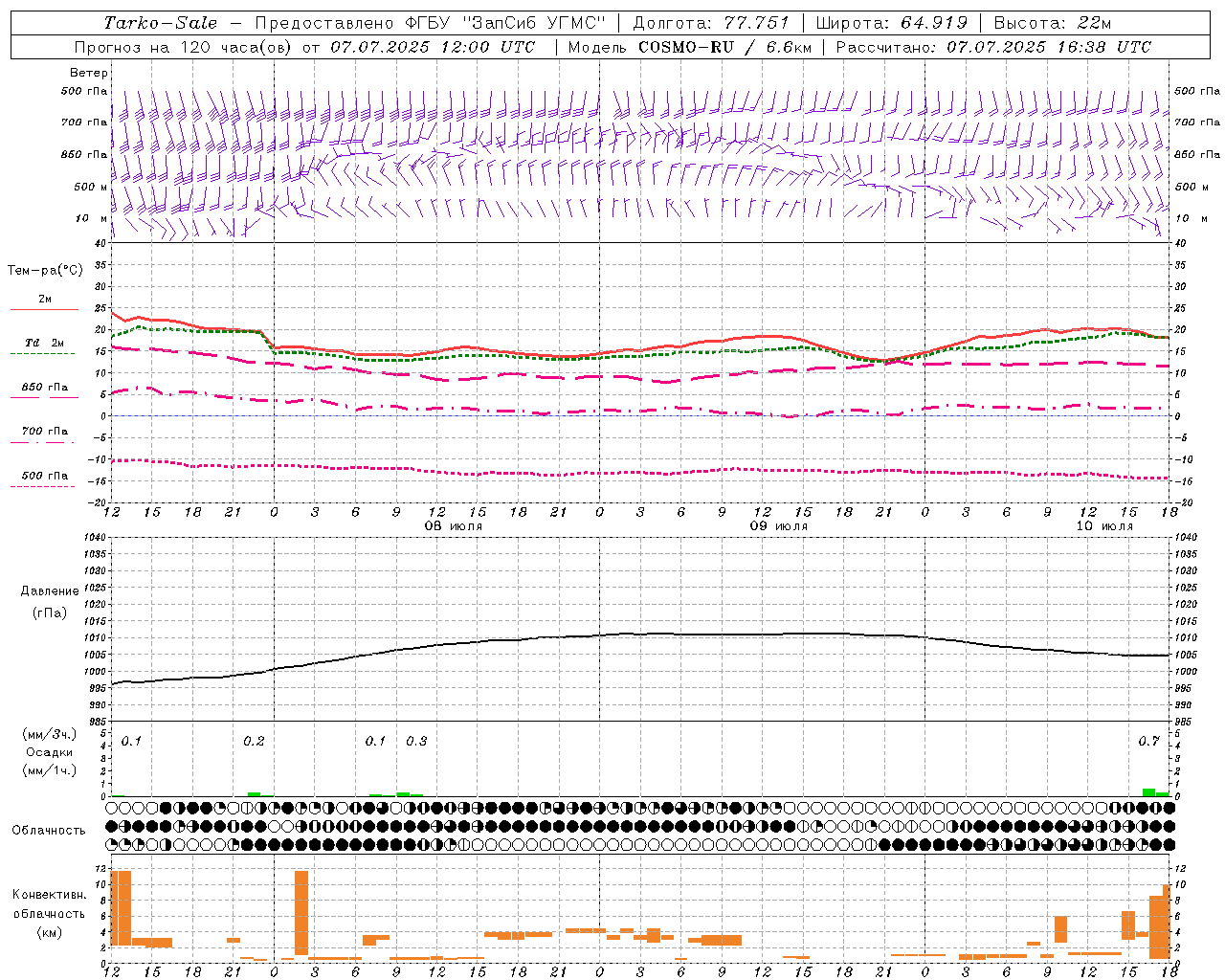Click the '(гПа)' pressure unit label
The width and height of the screenshot is (1225, 980).
[50, 612]
